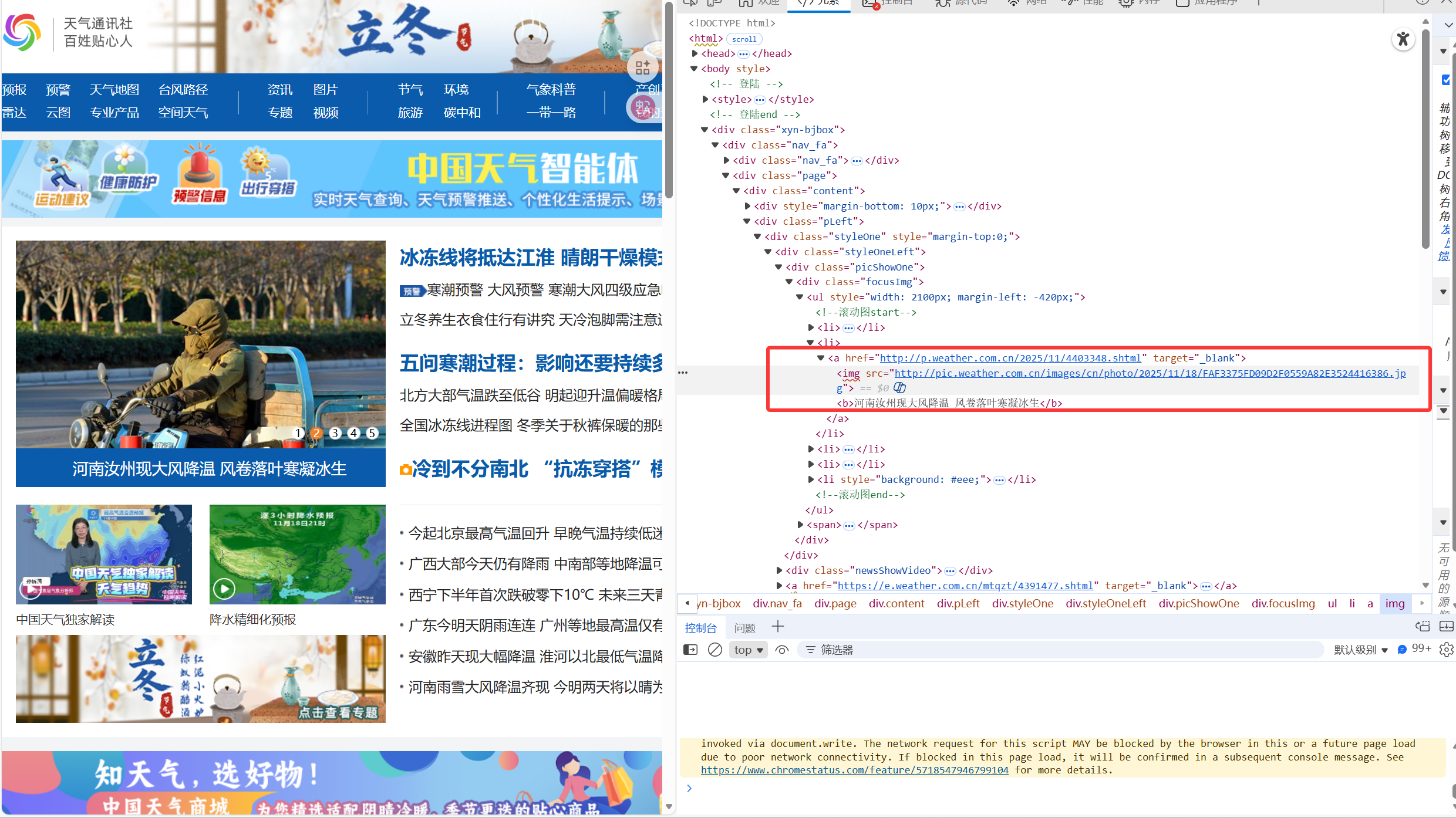Image resolution: width=1456 pixels, height=818 pixels.
Task: Toggle the live expression eye icon
Action: click(x=781, y=650)
